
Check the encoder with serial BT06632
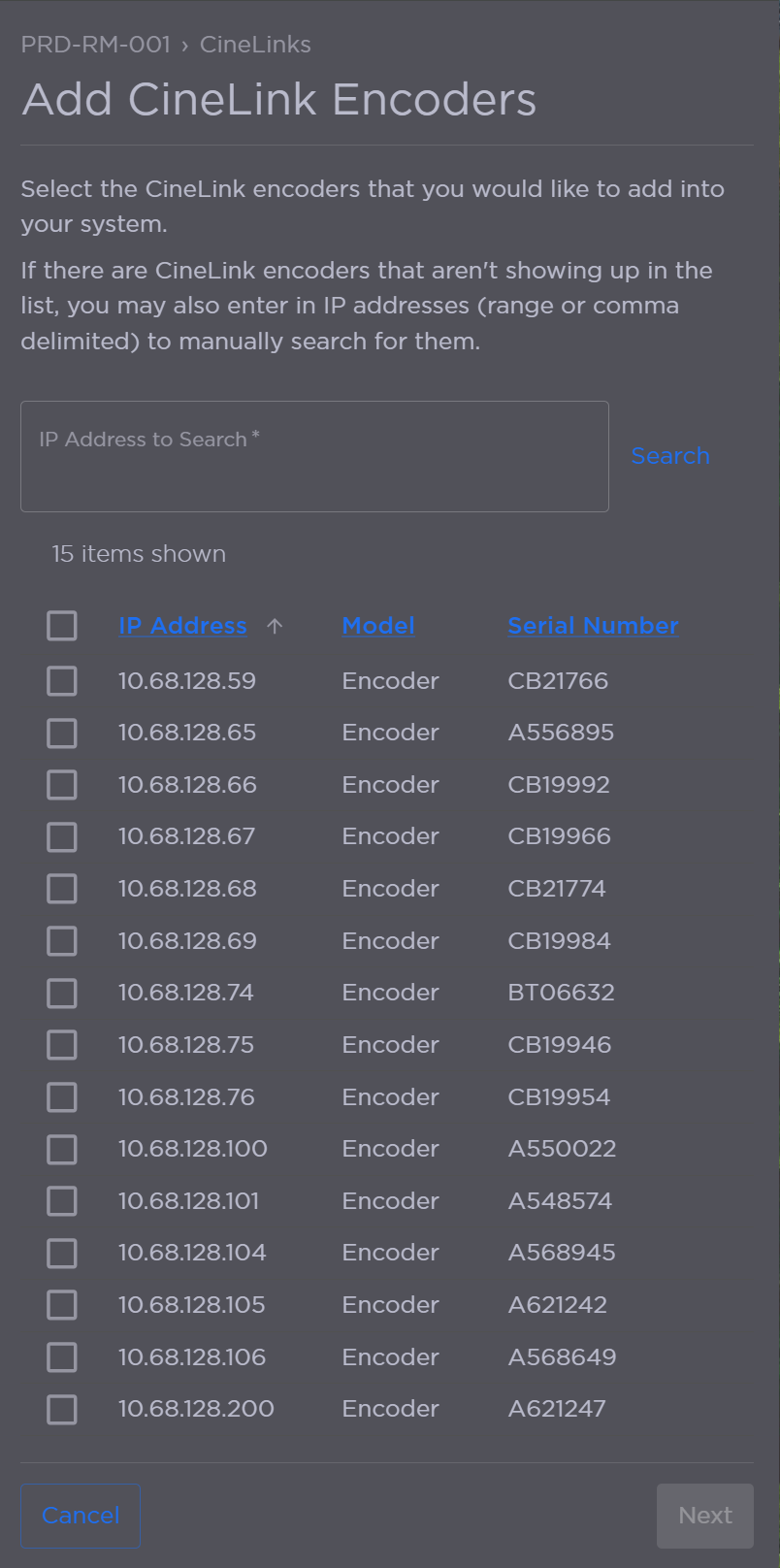pyautogui.click(x=61, y=993)
